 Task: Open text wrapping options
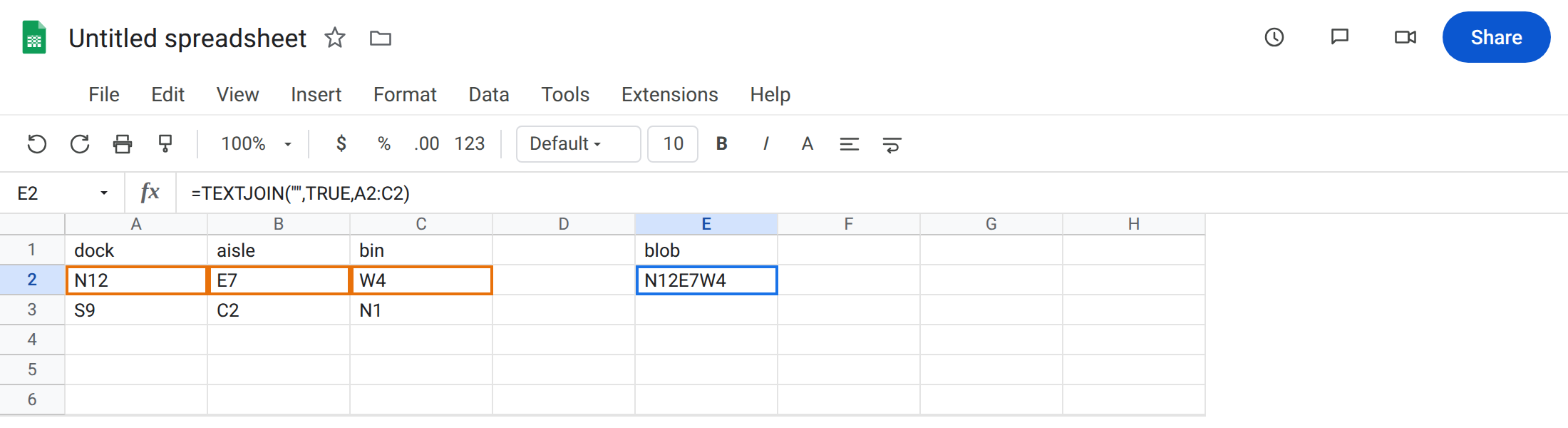[x=892, y=145]
